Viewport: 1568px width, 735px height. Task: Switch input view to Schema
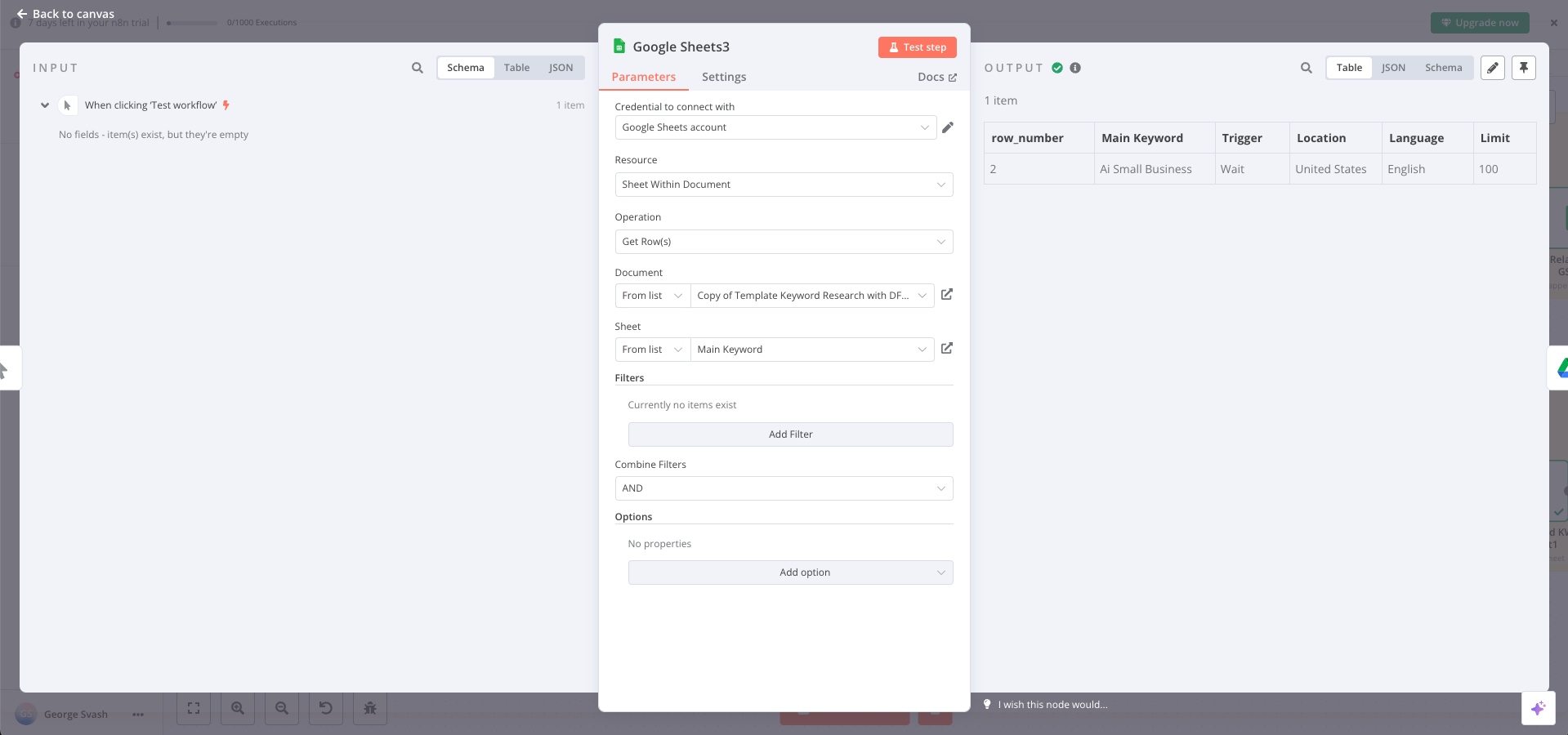[466, 68]
